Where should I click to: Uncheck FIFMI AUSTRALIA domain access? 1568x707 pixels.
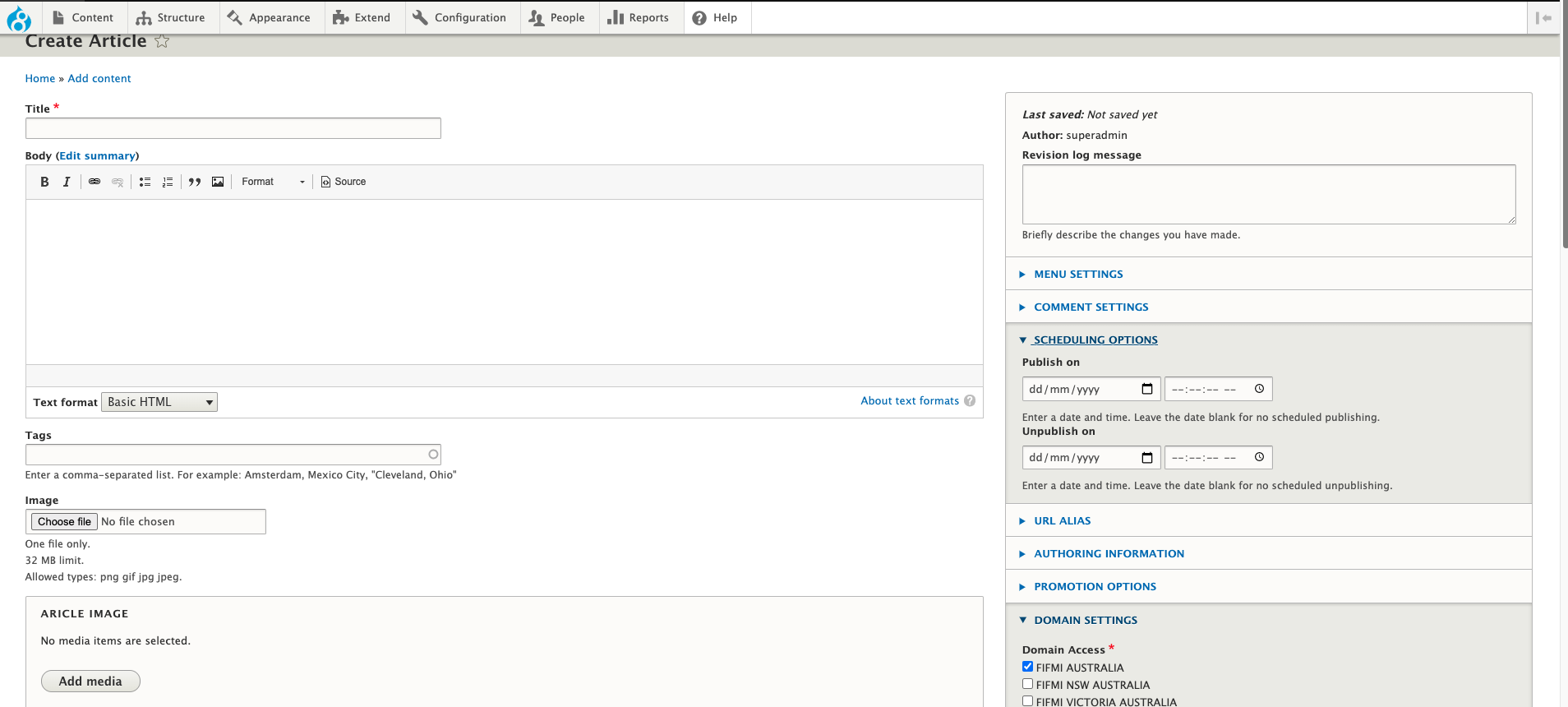tap(1027, 667)
